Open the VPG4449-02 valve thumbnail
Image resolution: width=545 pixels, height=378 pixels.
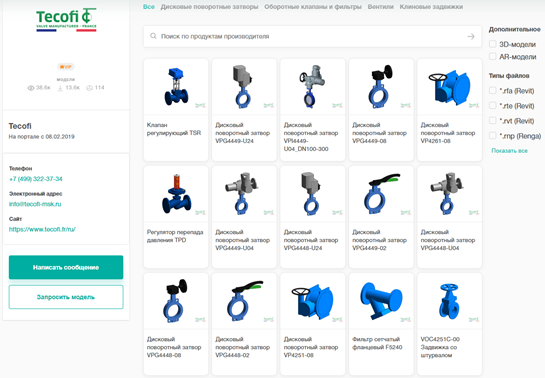[x=381, y=194]
